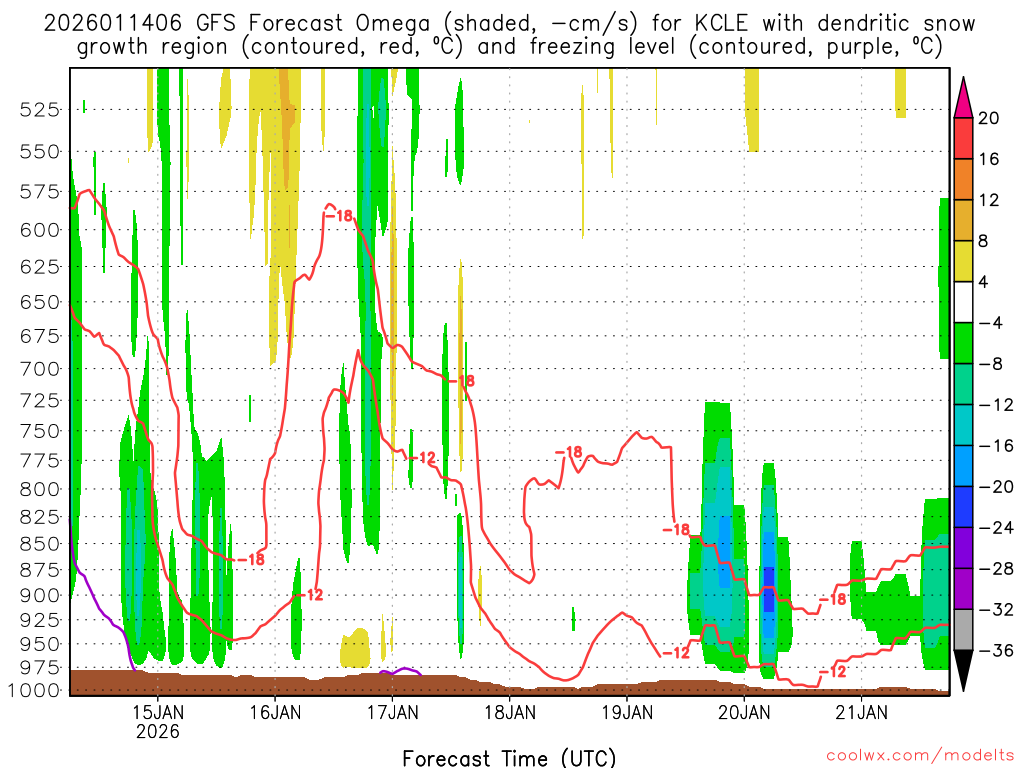1024x768 pixels.
Task: Click the 975 pressure level label
Action: coord(40,667)
